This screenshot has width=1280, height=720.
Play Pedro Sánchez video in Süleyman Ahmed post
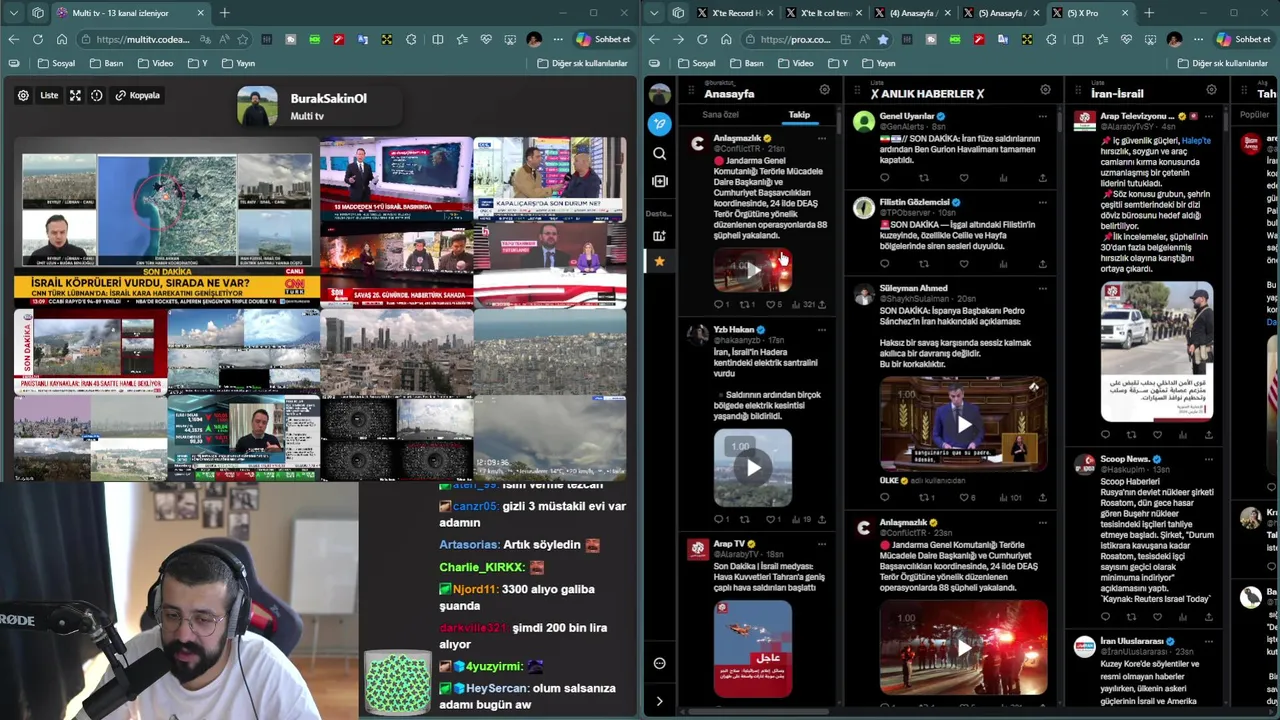tap(963, 424)
